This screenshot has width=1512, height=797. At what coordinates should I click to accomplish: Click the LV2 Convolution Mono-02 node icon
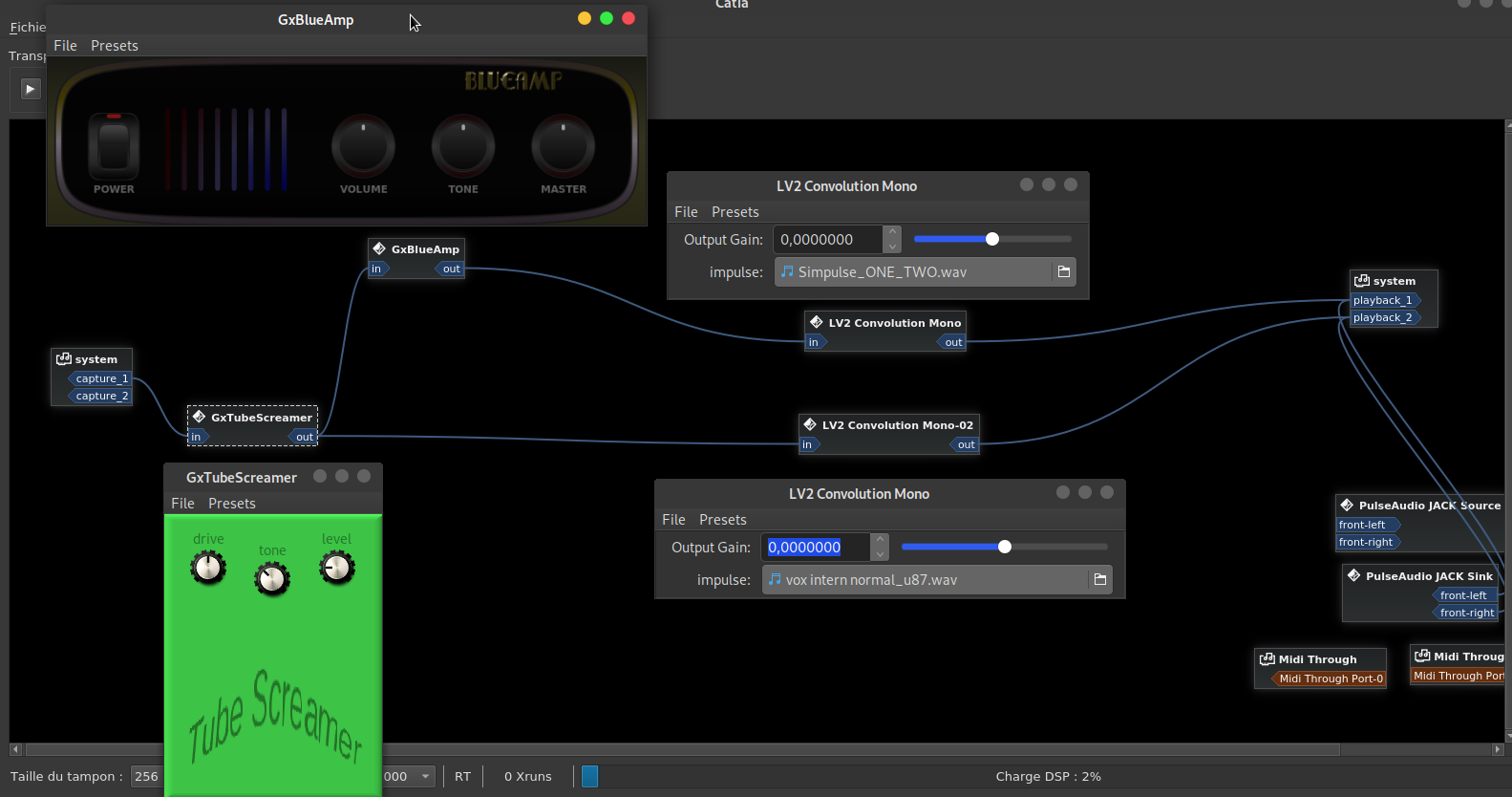[810, 425]
